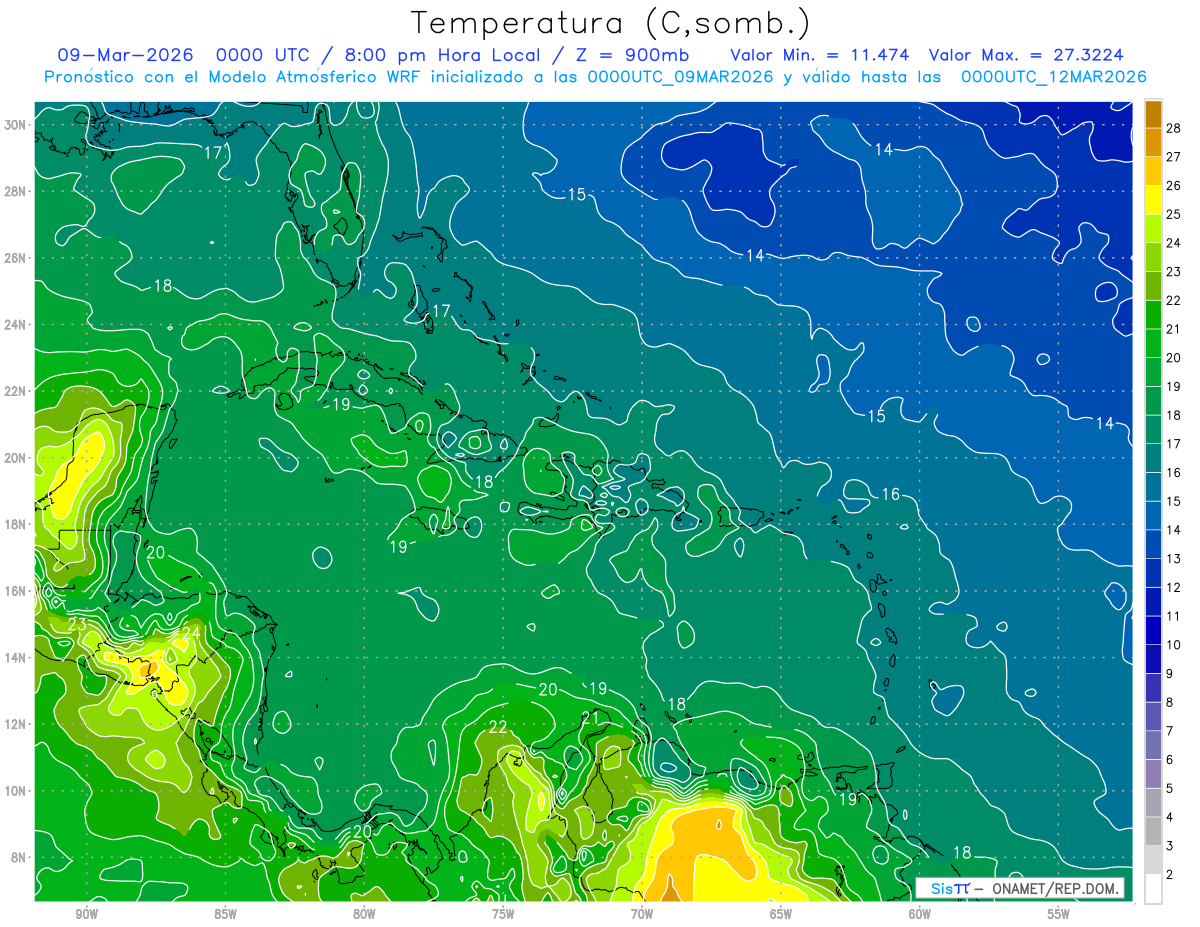Click the 70W longitude axis label
The height and width of the screenshot is (927, 1200).
point(642,915)
